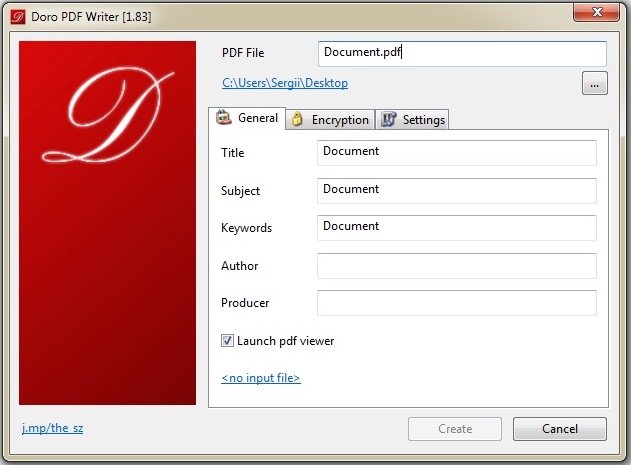Close the Doro PDF Writer window

pos(597,12)
